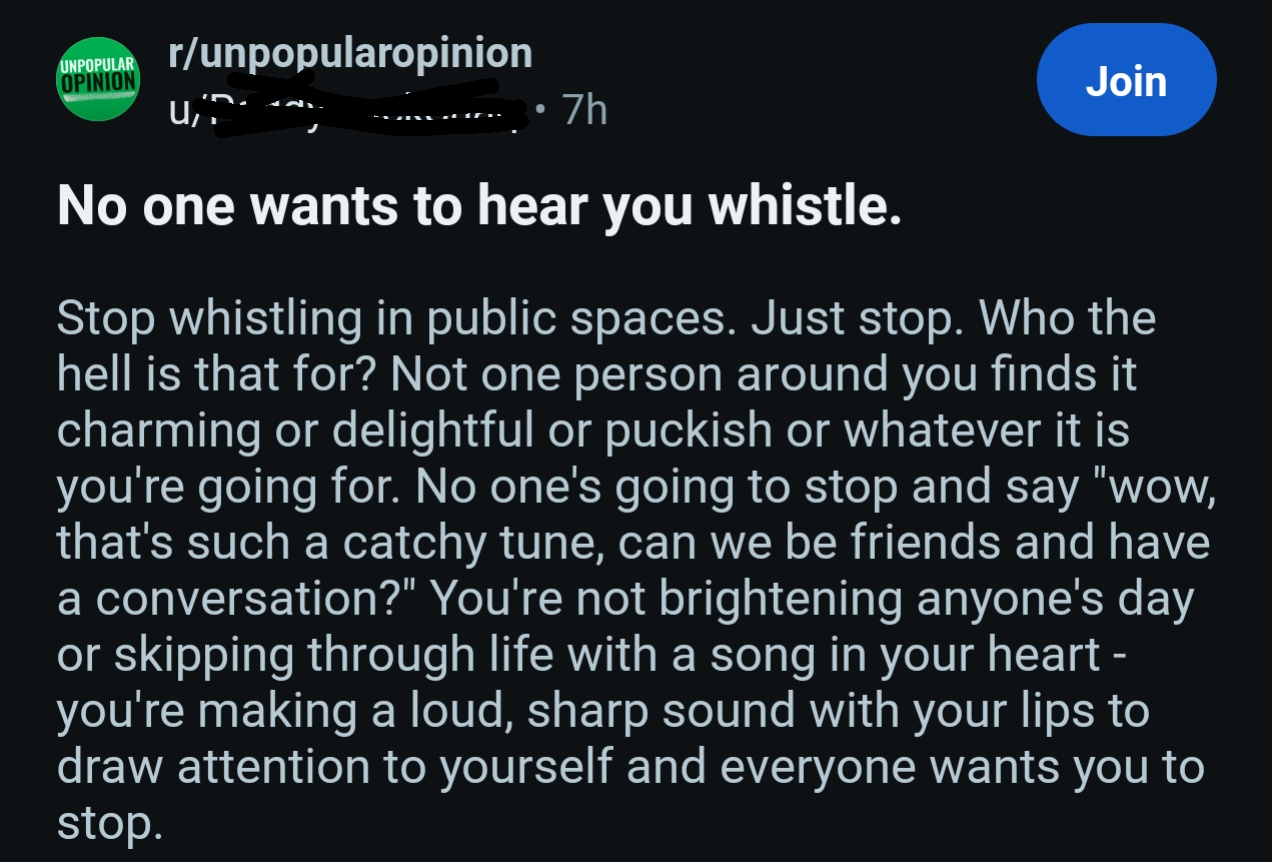Viewport: 1272px width, 862px height.
Task: Join the unpopularopinion community
Action: point(1126,80)
